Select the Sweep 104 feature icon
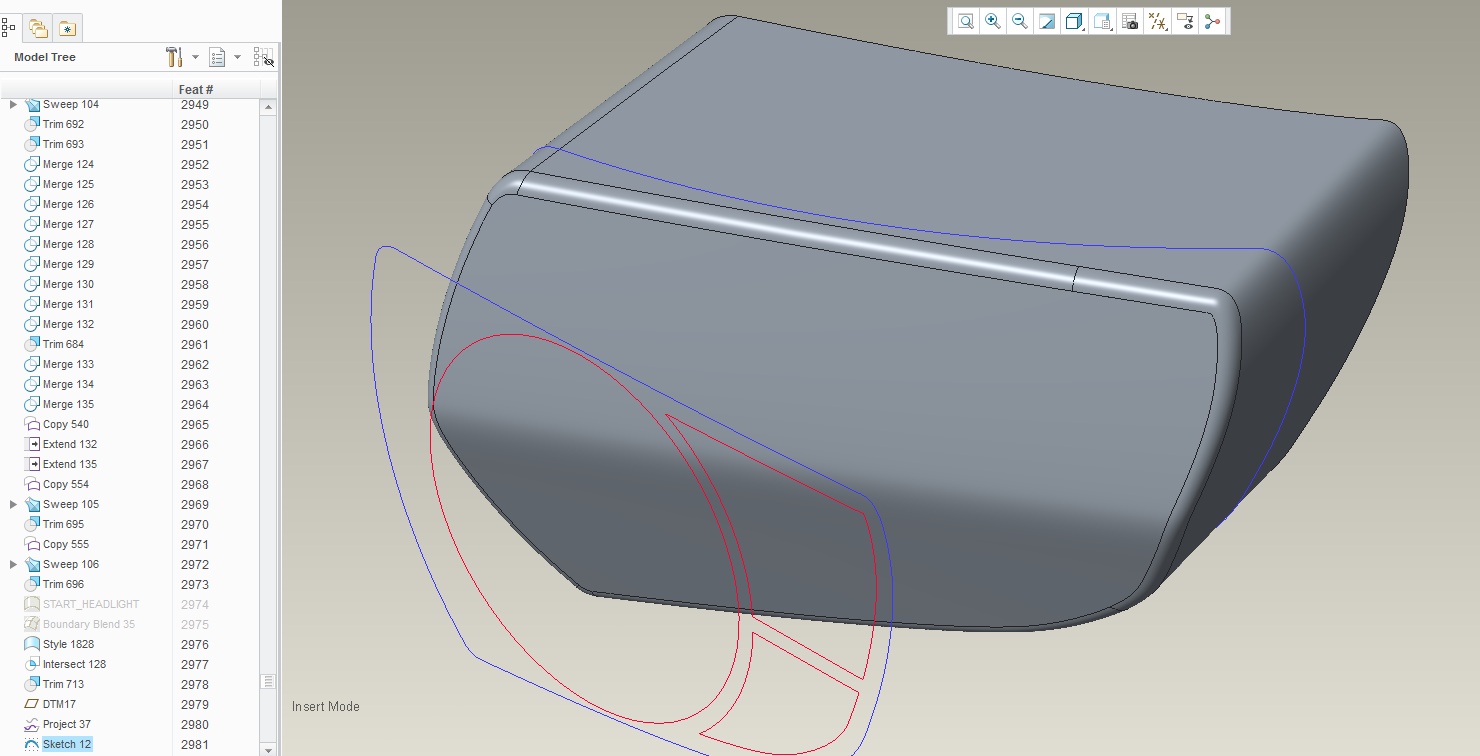Screen dimensions: 1480x756 (32, 104)
